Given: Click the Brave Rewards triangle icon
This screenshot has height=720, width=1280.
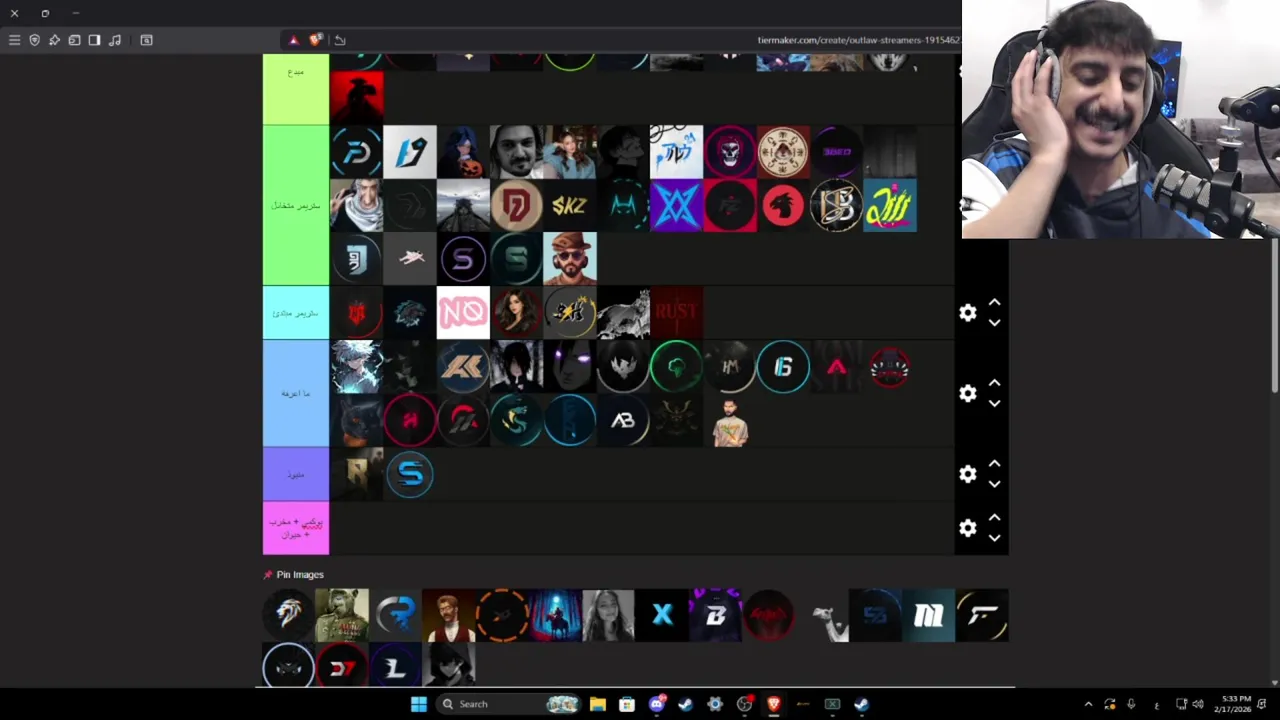Looking at the screenshot, I should [x=293, y=40].
